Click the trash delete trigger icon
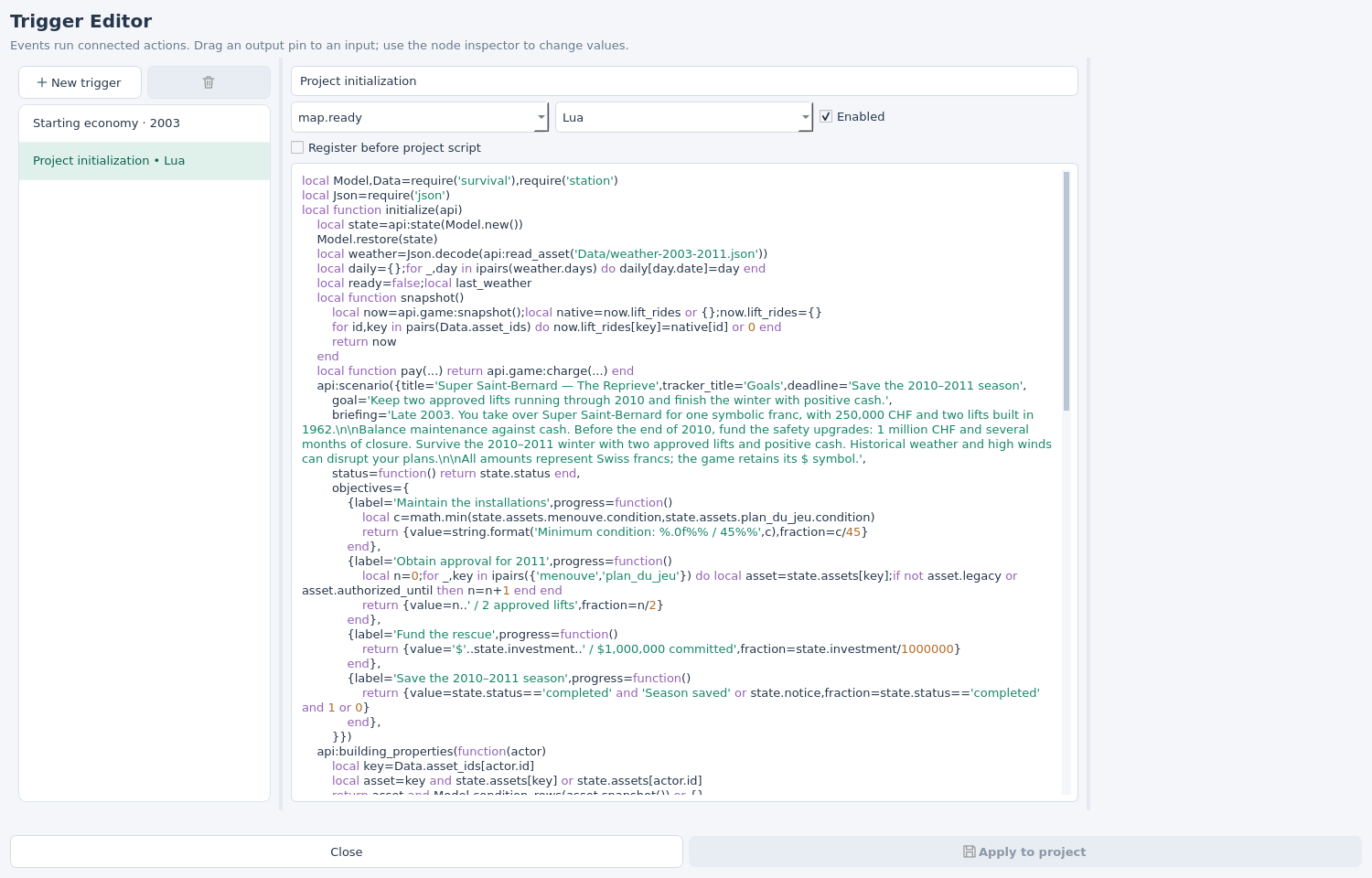Image resolution: width=1372 pixels, height=878 pixels. [x=209, y=82]
